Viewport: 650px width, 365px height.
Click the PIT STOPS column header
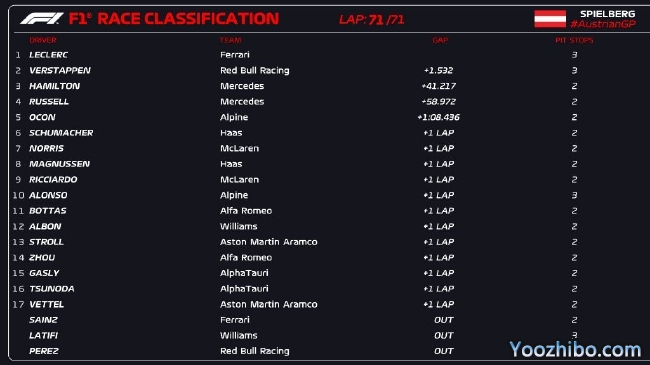coord(574,40)
